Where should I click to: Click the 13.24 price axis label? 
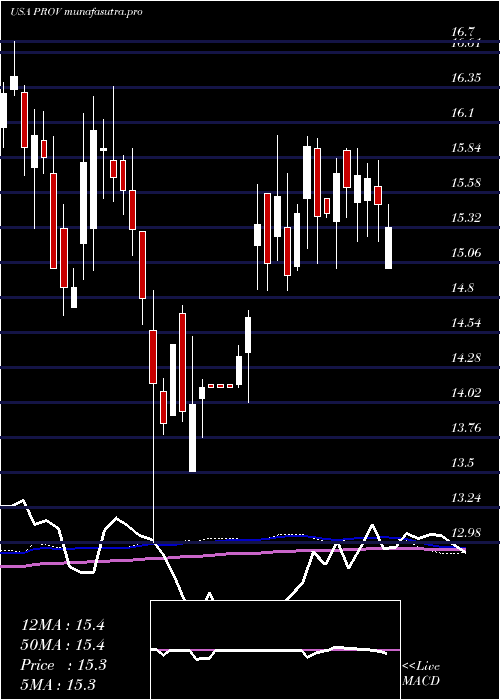point(467,497)
